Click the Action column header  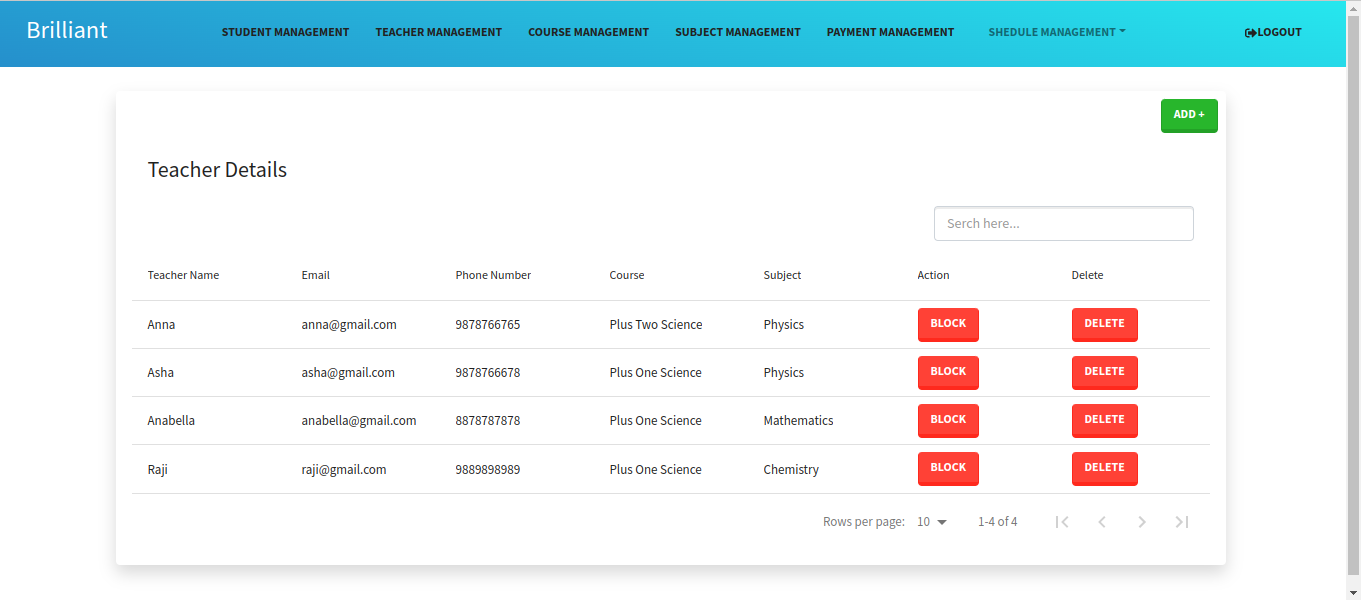coord(933,275)
